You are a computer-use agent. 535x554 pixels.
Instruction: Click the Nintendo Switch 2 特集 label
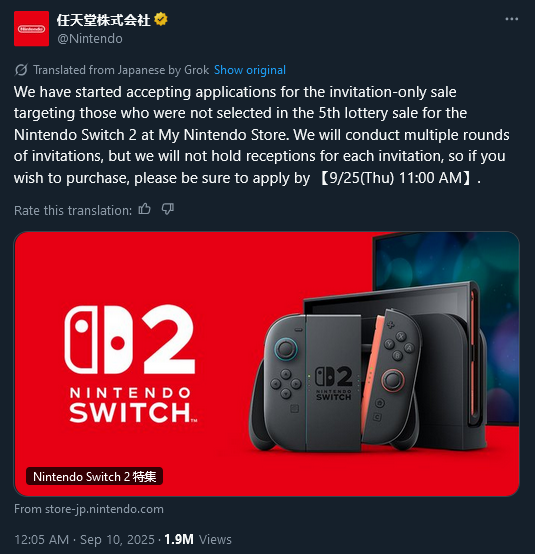(95, 476)
